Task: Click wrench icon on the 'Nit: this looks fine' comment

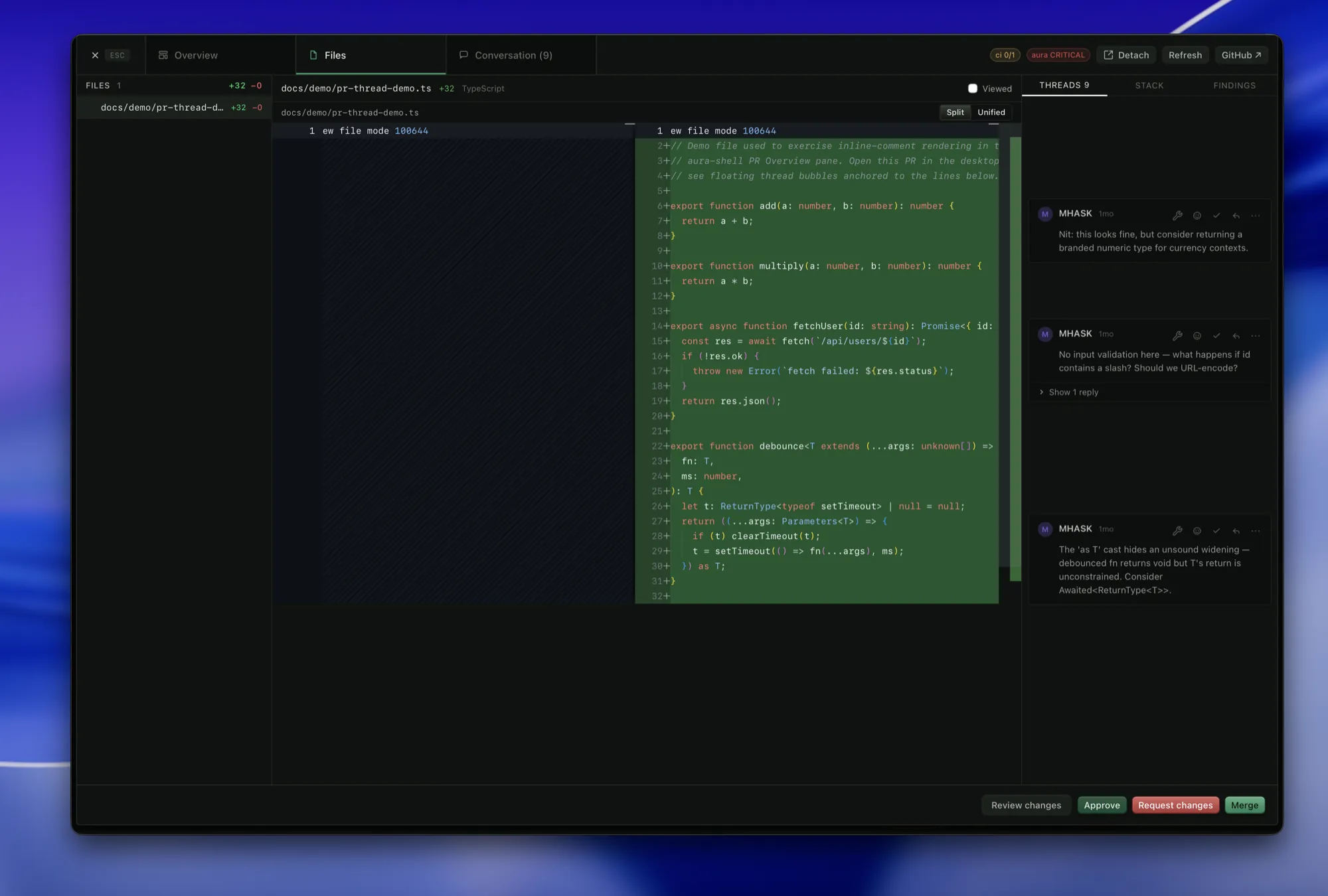Action: (1177, 215)
